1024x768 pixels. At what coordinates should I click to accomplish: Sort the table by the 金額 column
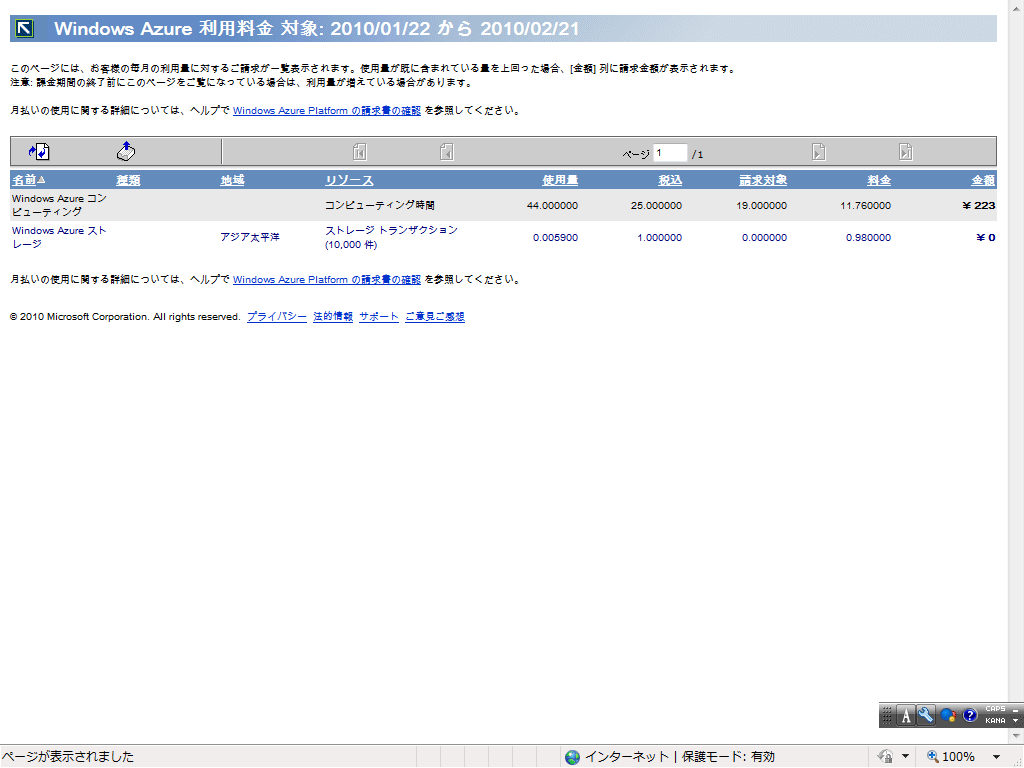pos(984,180)
